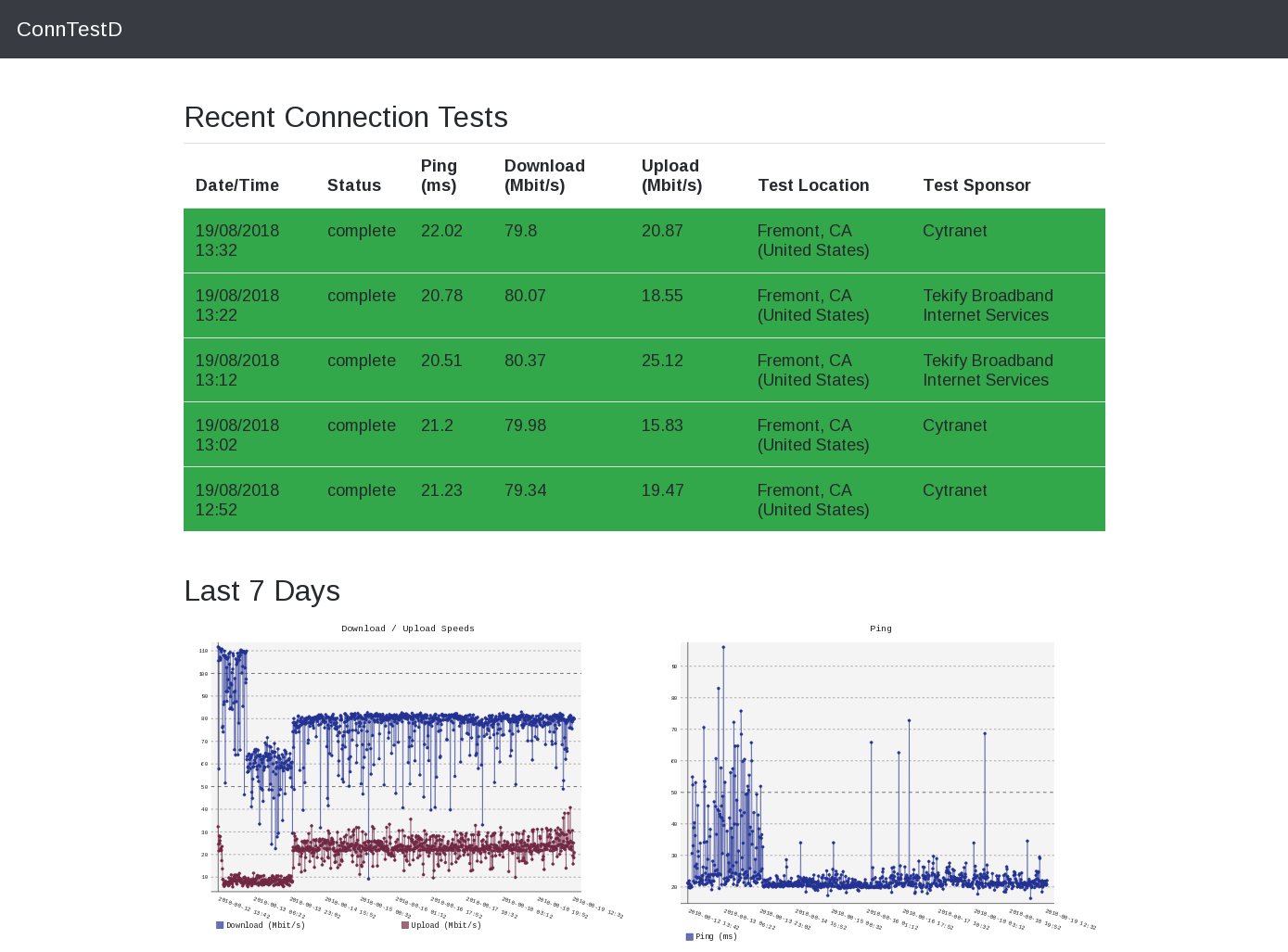The width and height of the screenshot is (1288, 952).
Task: Select the "Last 7 Days" heading
Action: click(262, 591)
